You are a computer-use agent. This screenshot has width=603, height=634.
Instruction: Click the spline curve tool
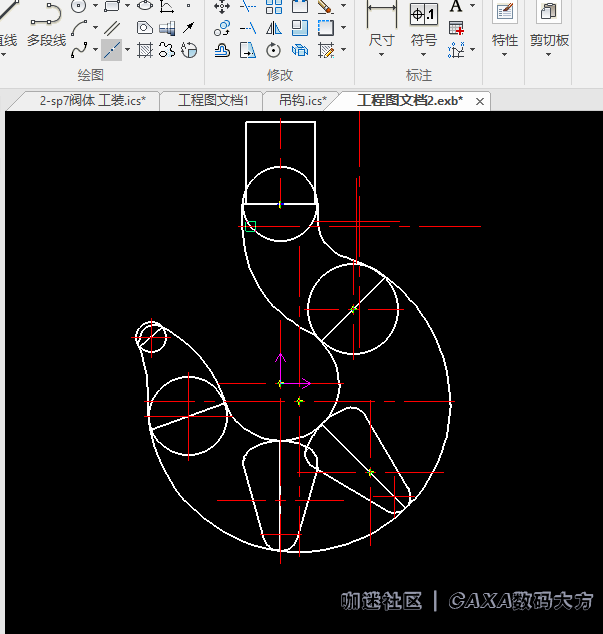point(79,49)
